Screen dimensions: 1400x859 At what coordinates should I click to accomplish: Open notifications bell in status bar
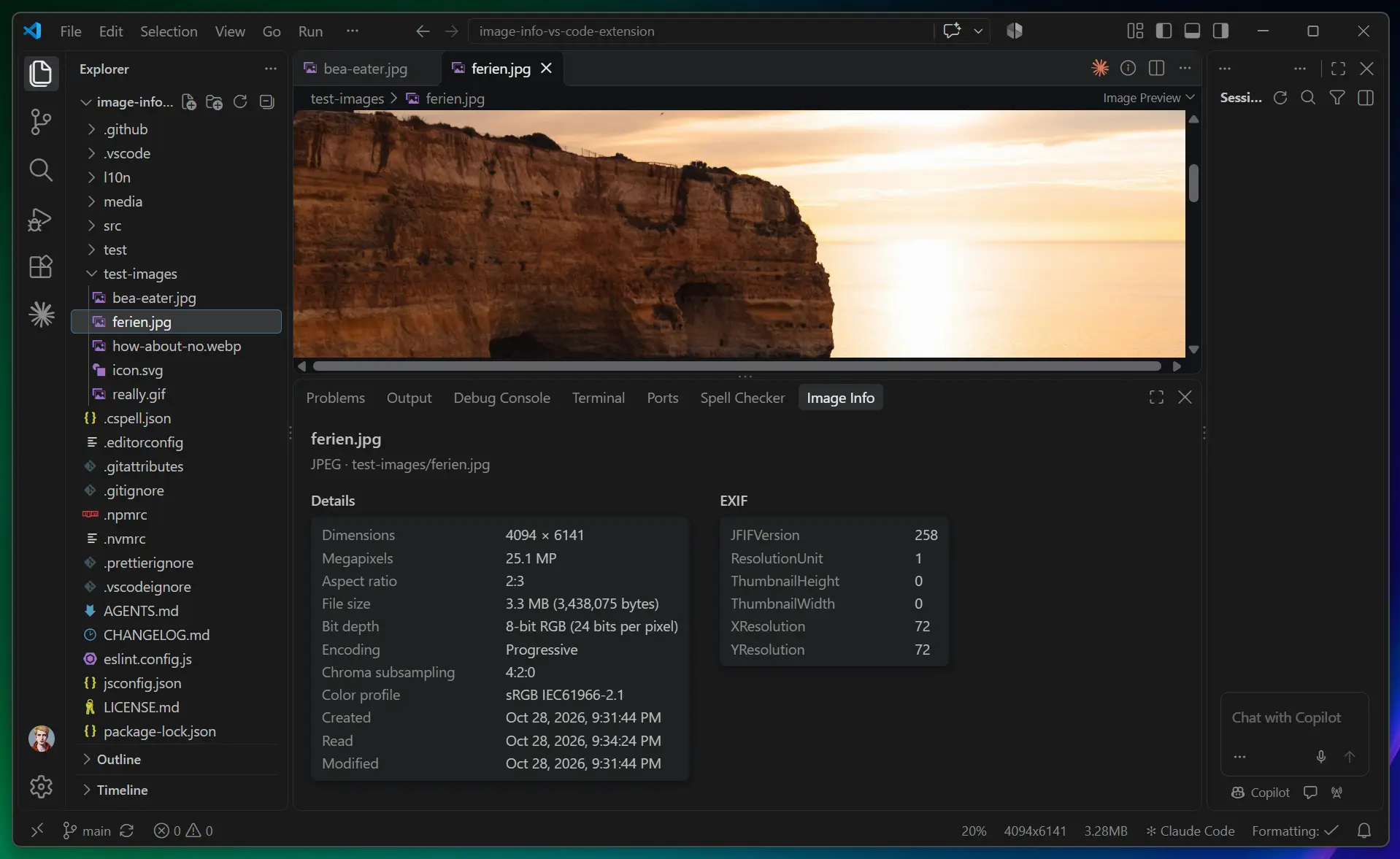[1364, 831]
